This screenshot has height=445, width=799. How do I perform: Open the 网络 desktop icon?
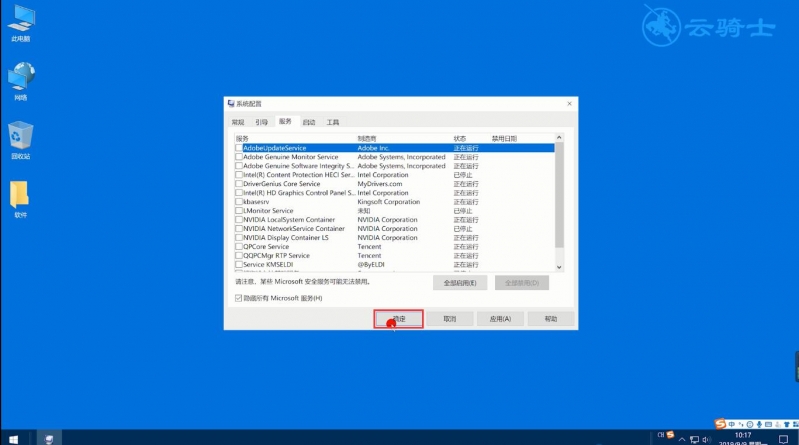[x=21, y=82]
